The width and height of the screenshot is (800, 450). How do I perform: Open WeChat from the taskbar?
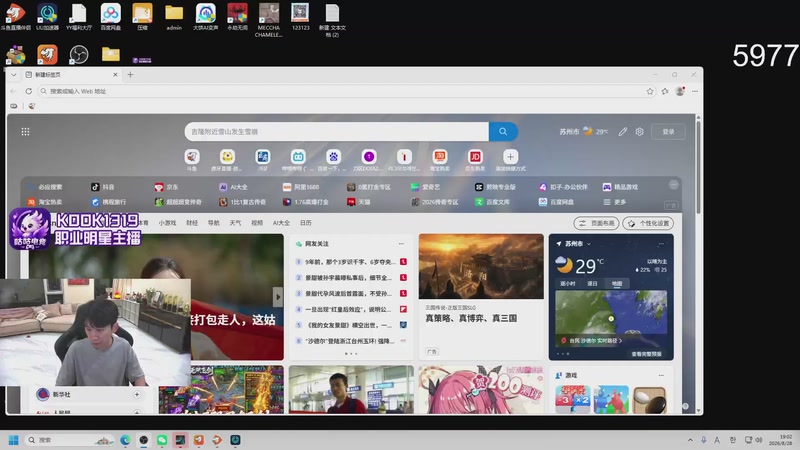pos(162,440)
